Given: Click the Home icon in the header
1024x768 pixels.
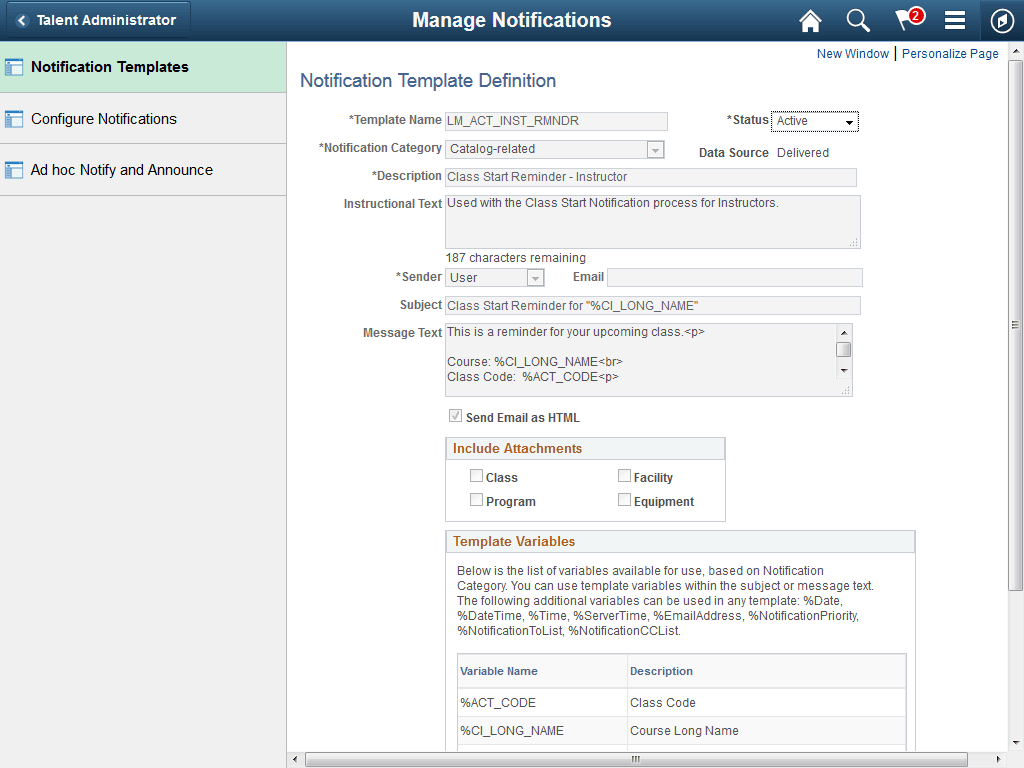Looking at the screenshot, I should pyautogui.click(x=810, y=20).
